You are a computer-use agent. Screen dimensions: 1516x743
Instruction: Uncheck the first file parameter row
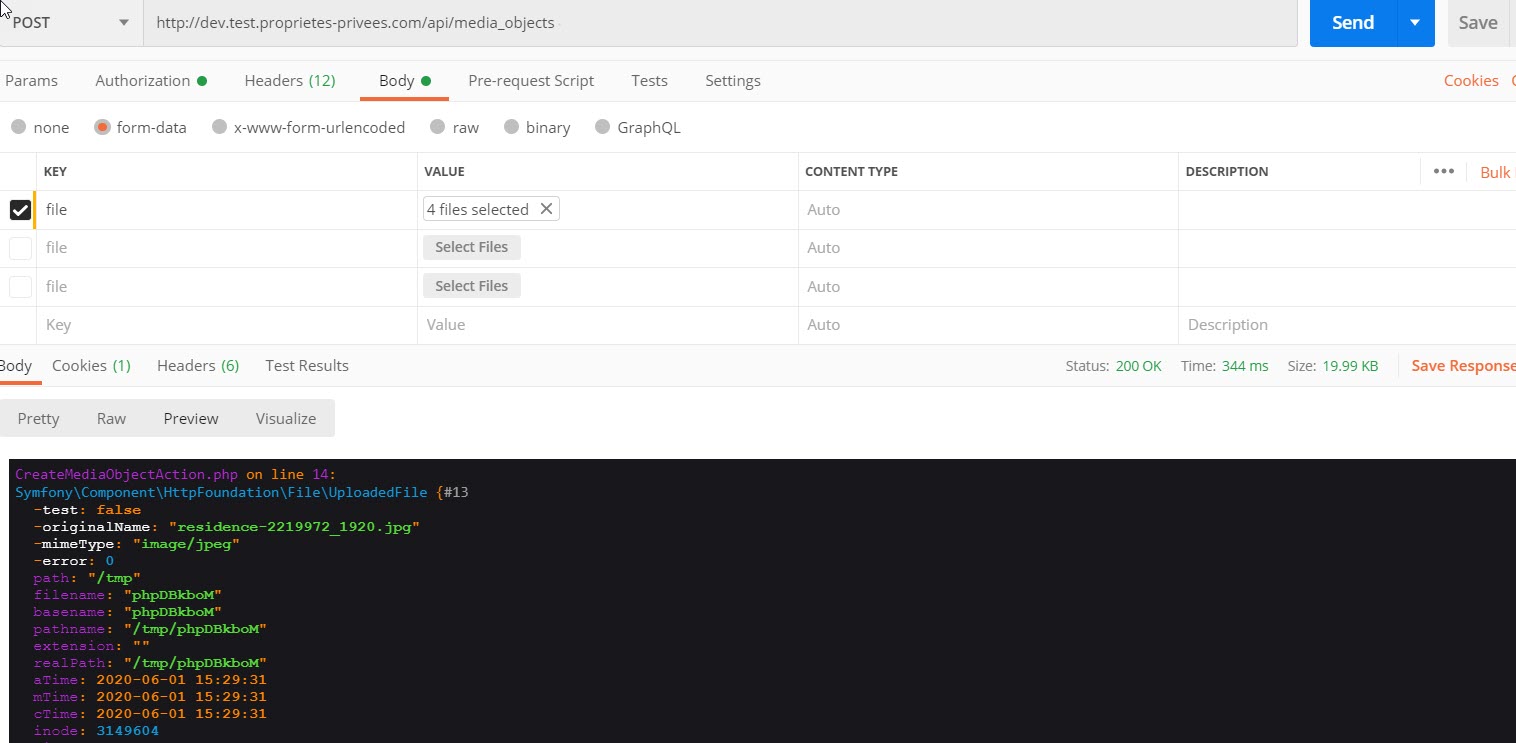point(19,209)
